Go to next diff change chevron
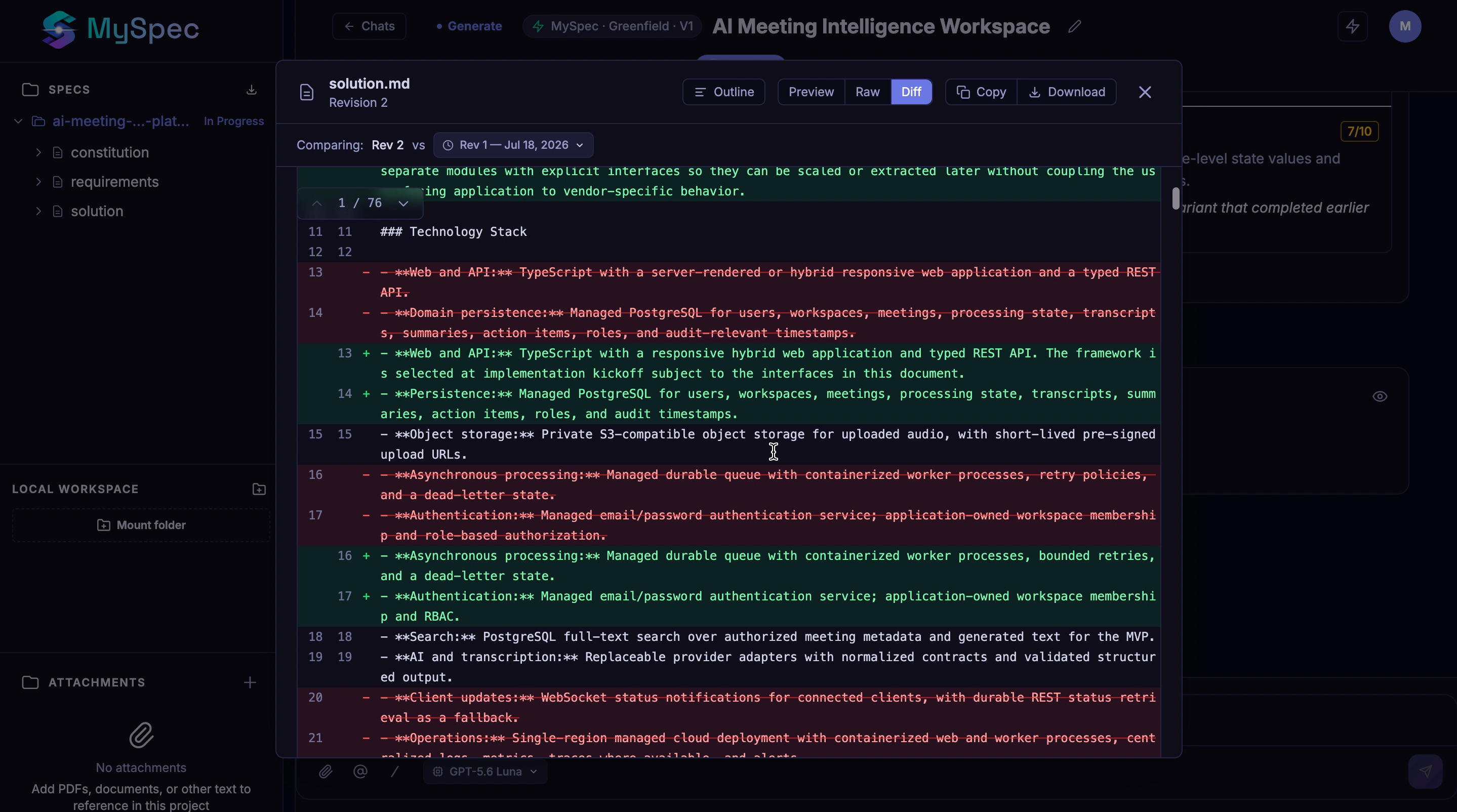The image size is (1457, 812). click(x=403, y=204)
